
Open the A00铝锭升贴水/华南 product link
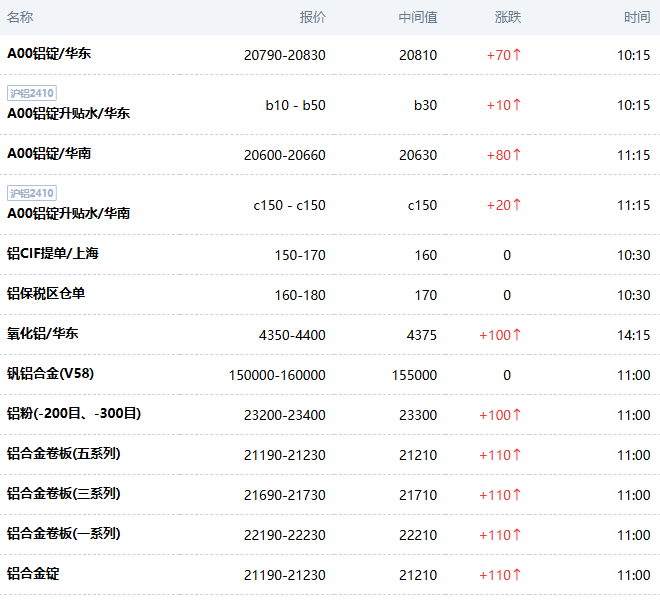[x=68, y=213]
